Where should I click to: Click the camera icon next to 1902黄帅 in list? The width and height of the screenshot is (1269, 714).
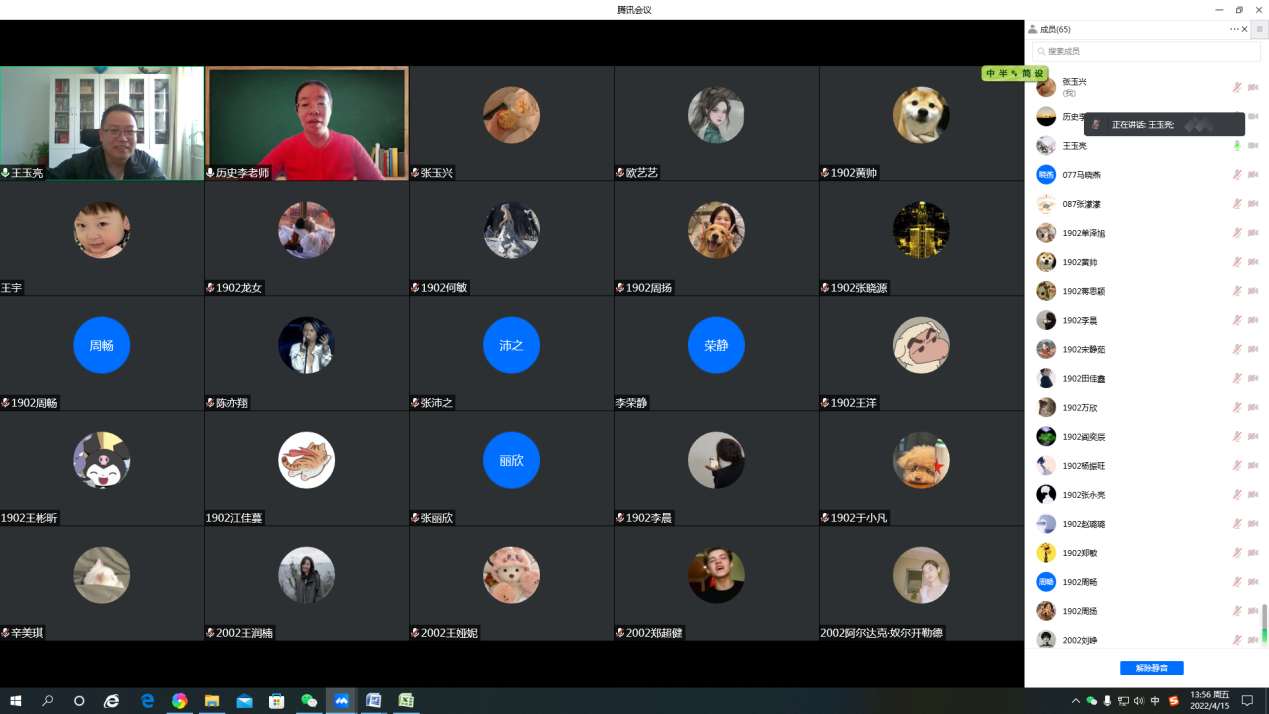point(1253,262)
